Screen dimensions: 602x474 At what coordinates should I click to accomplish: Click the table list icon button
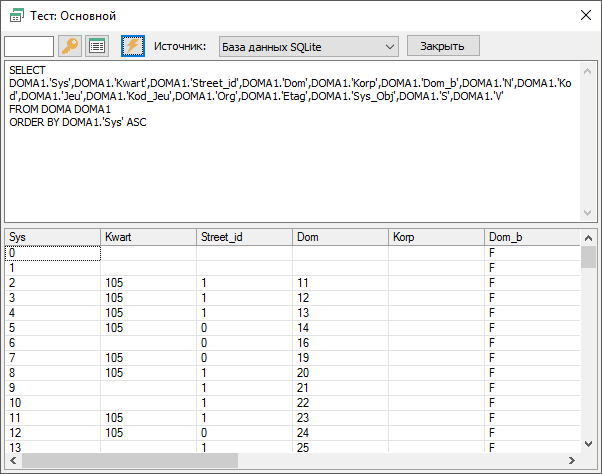tap(97, 46)
